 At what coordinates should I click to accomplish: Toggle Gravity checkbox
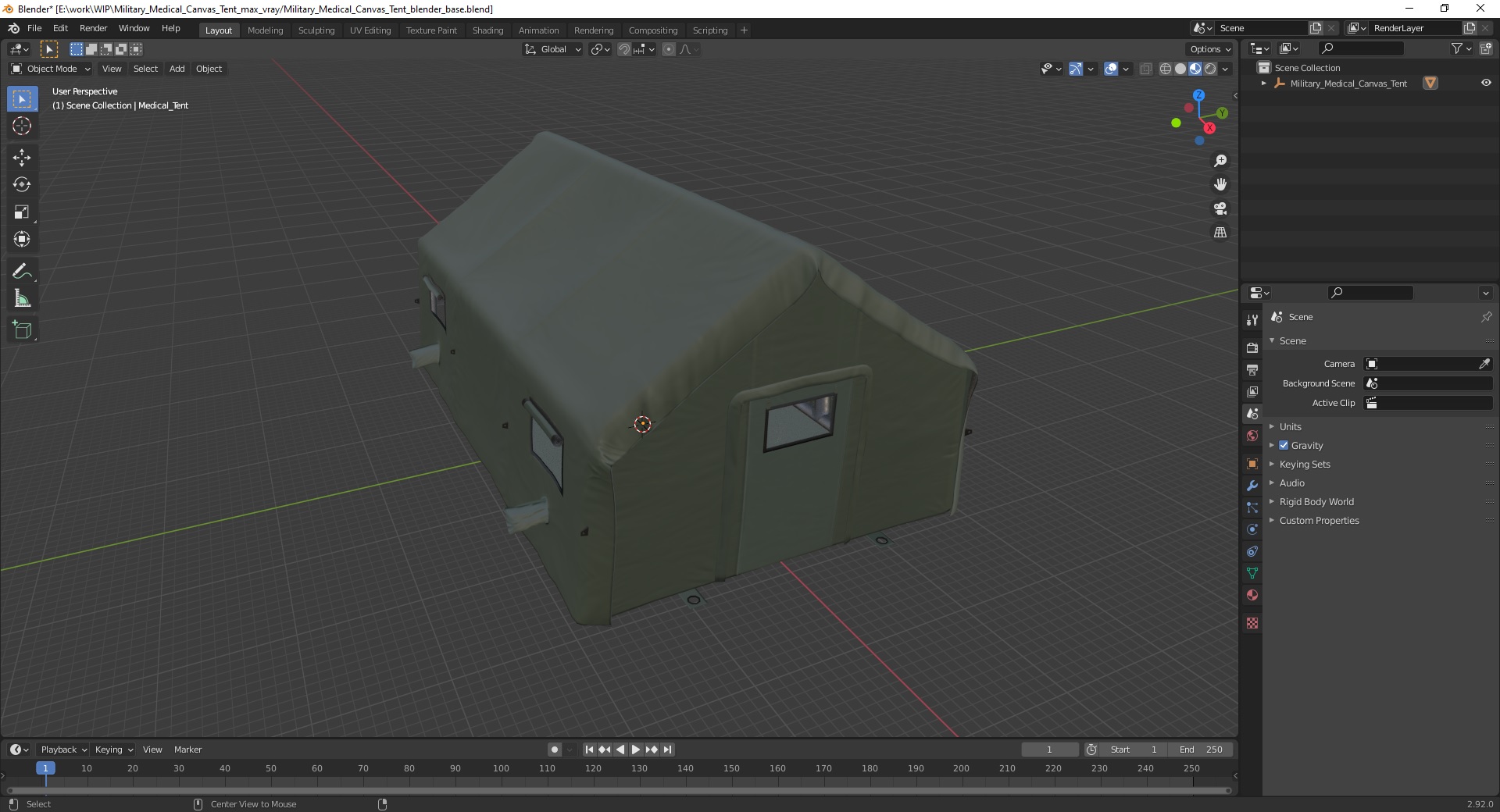tap(1284, 445)
